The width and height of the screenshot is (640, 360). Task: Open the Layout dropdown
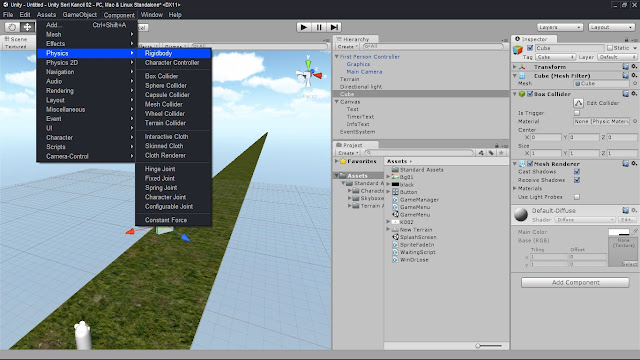tap(611, 27)
